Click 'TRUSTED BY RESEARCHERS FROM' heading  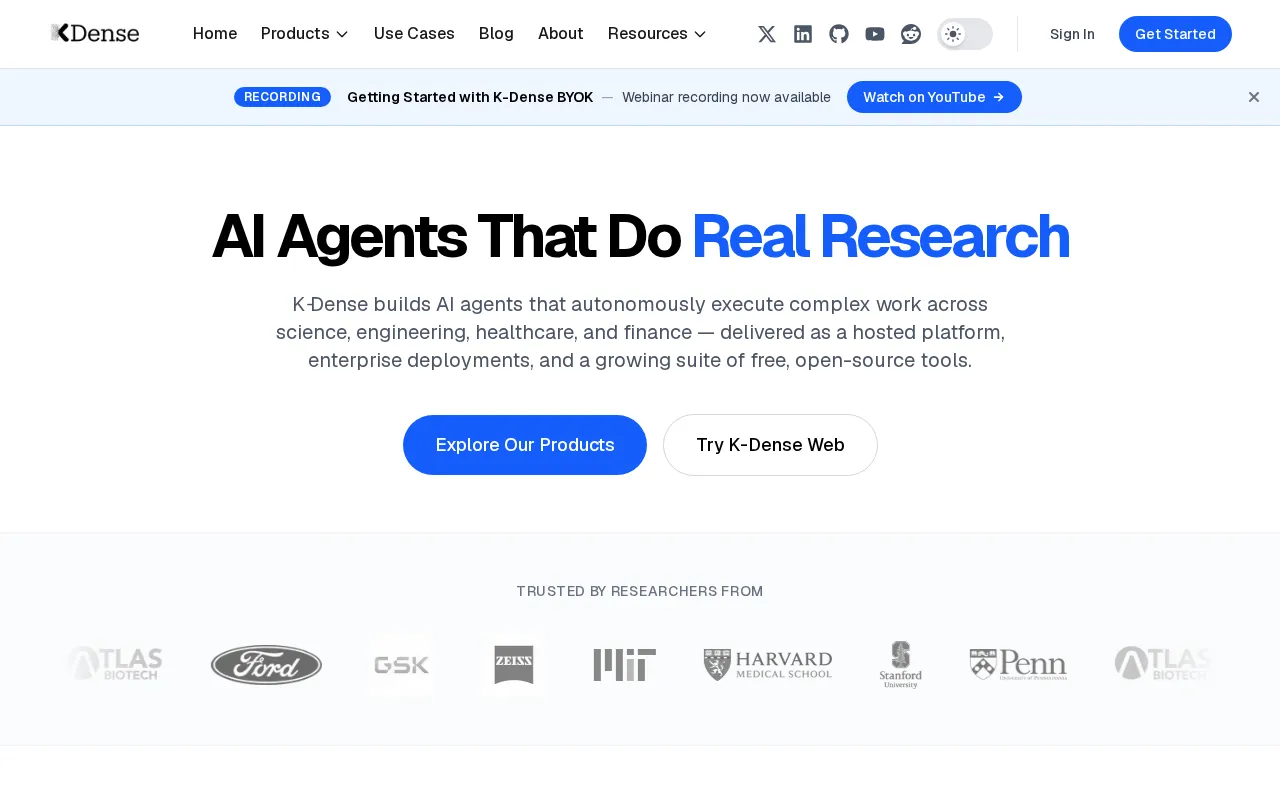640,591
